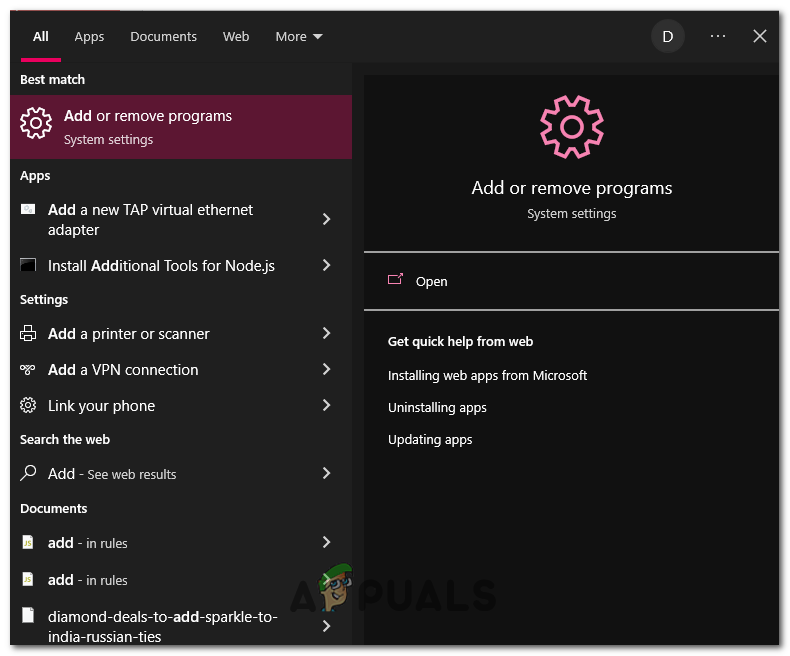Viewport: 790px width, 656px height.
Task: Click Open in the preview pane
Action: coord(431,281)
